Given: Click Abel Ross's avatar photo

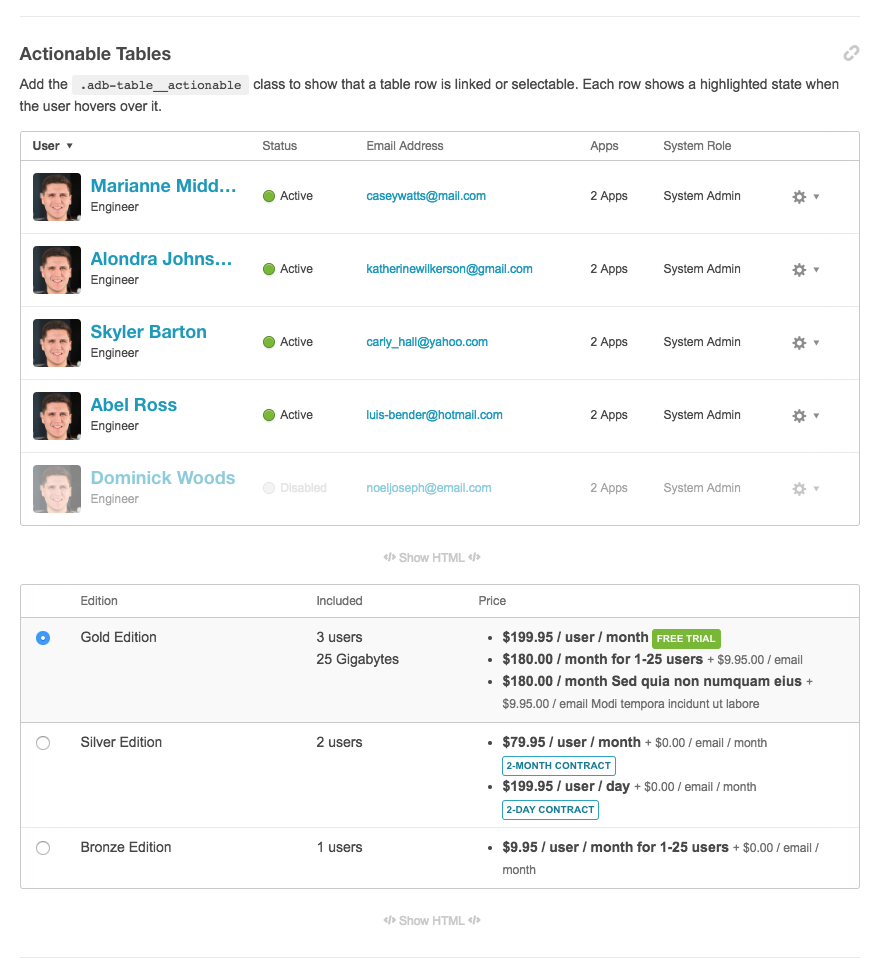Looking at the screenshot, I should point(56,416).
